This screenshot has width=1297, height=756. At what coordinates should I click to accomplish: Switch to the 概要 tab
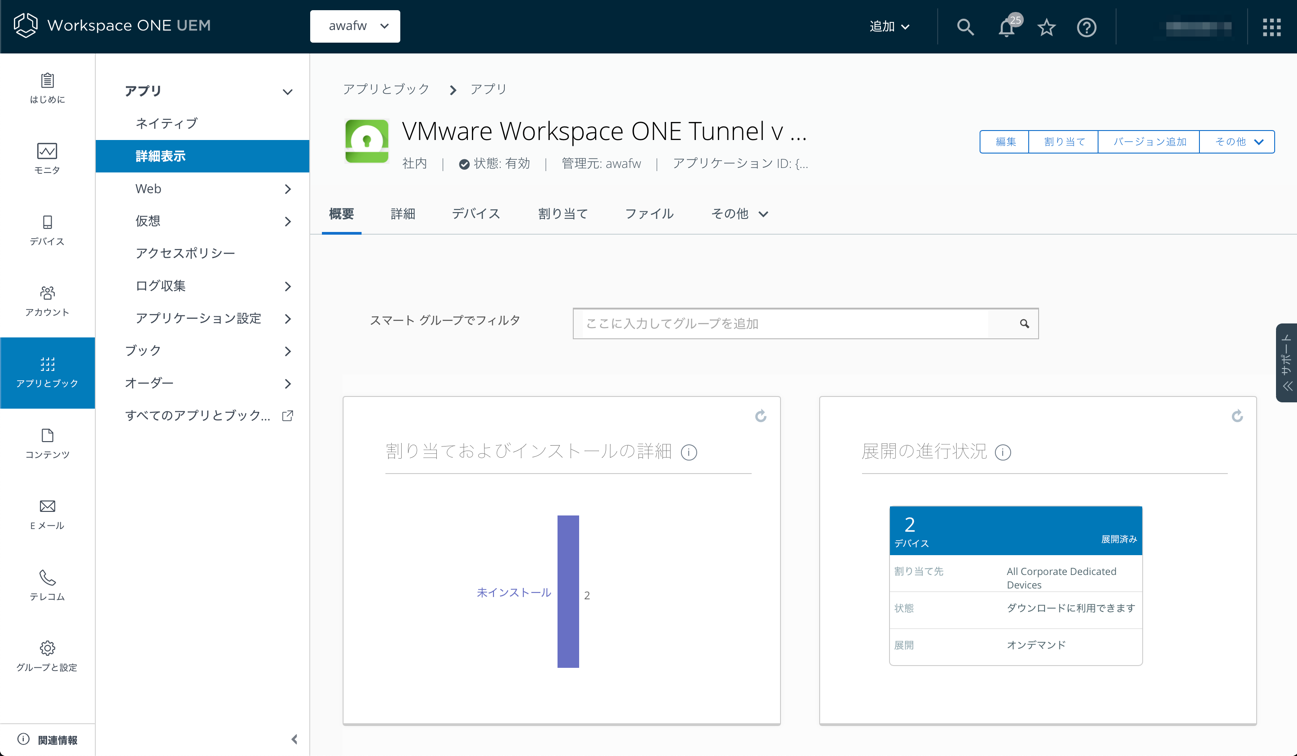point(342,214)
